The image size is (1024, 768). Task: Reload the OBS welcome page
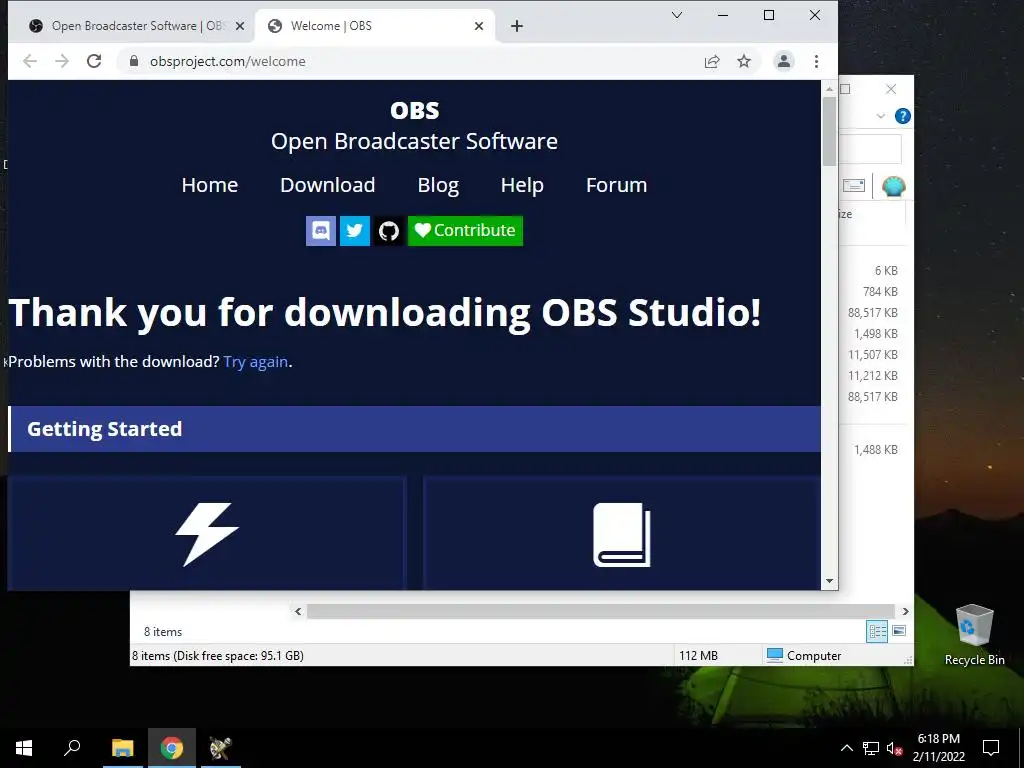pyautogui.click(x=94, y=61)
